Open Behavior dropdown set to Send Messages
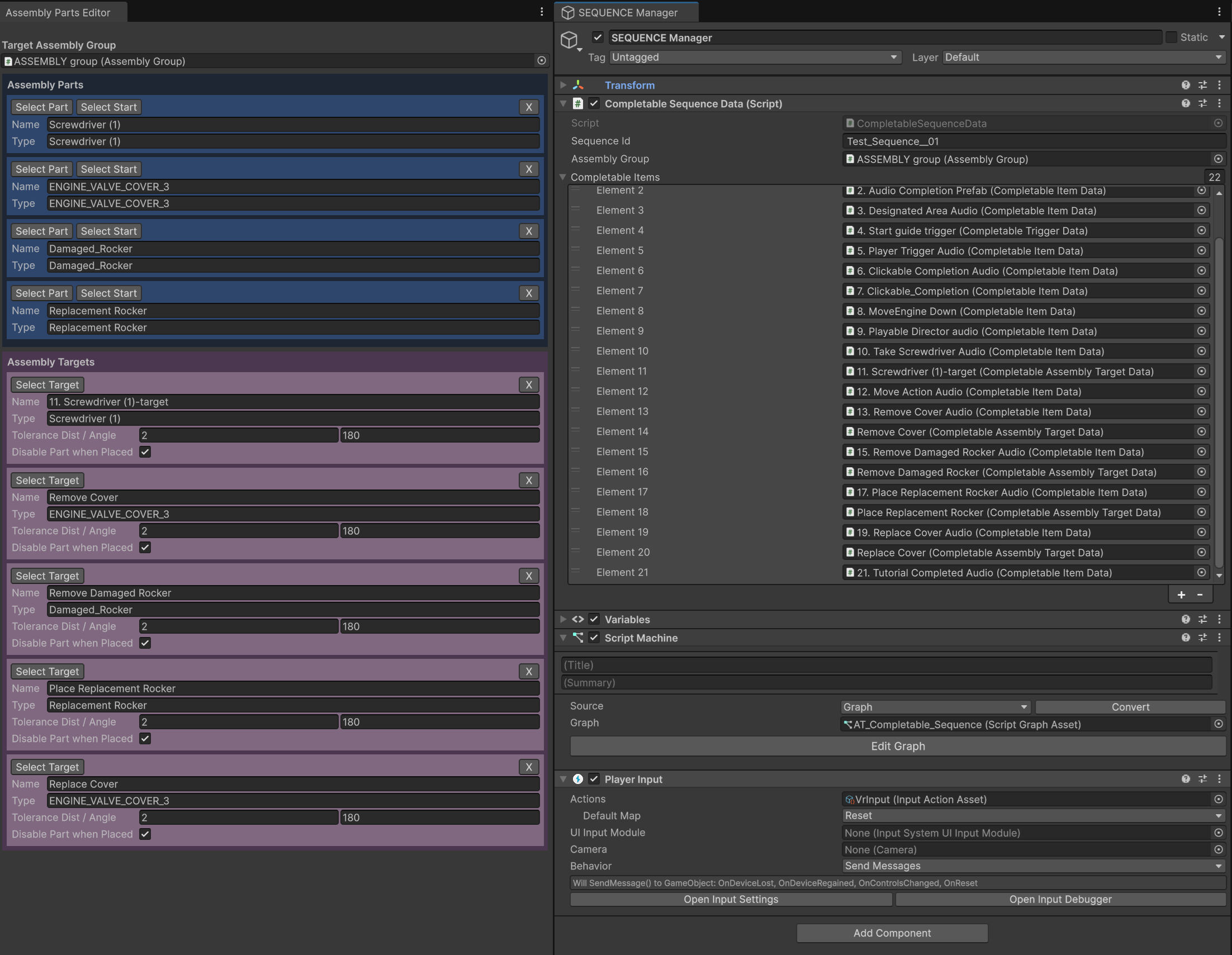The height and width of the screenshot is (955, 1232). coord(1032,866)
